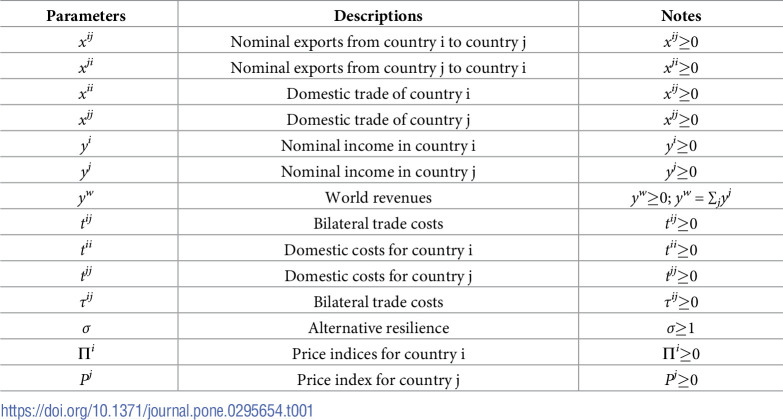
Task: Click 'Domestic trade of country i' cell
Action: 378,94
